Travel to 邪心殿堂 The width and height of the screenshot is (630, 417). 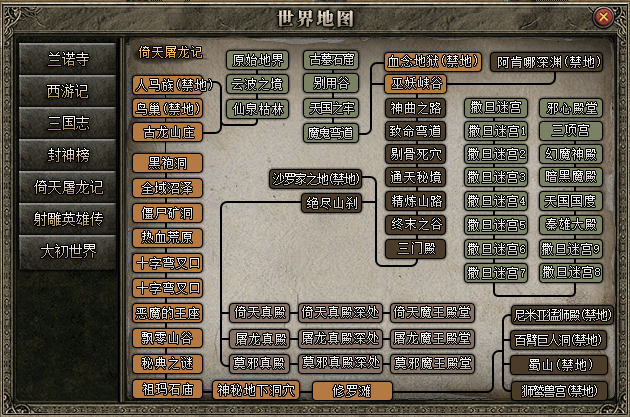pos(571,108)
